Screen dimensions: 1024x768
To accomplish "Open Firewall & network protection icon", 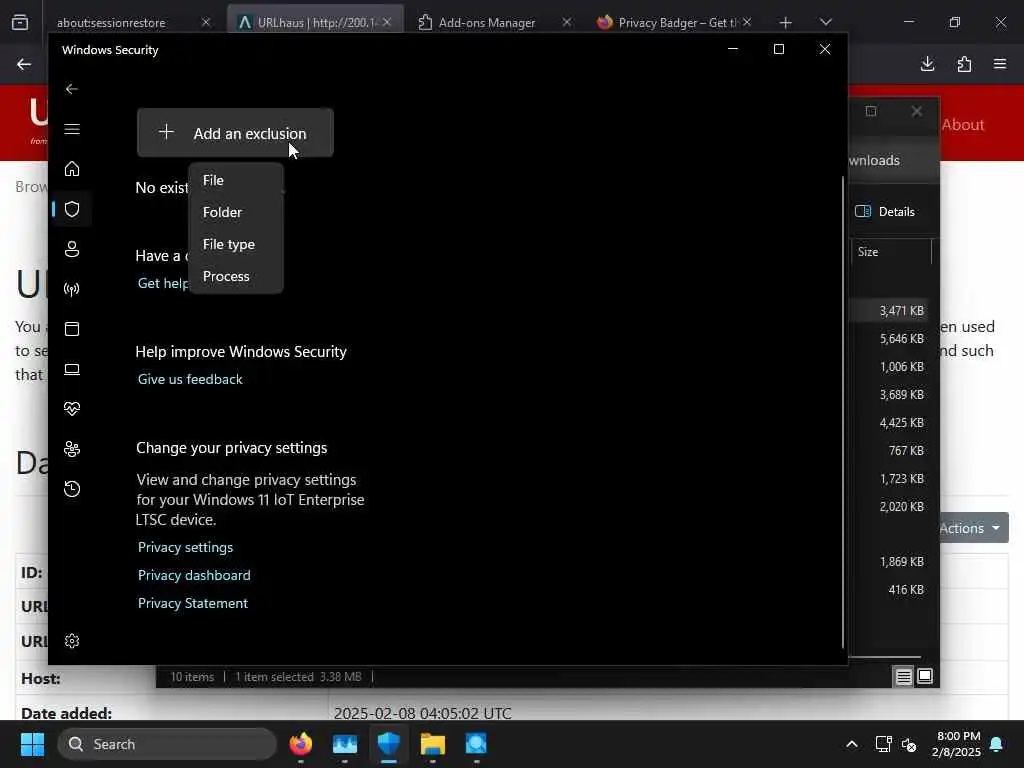I will click(72, 289).
